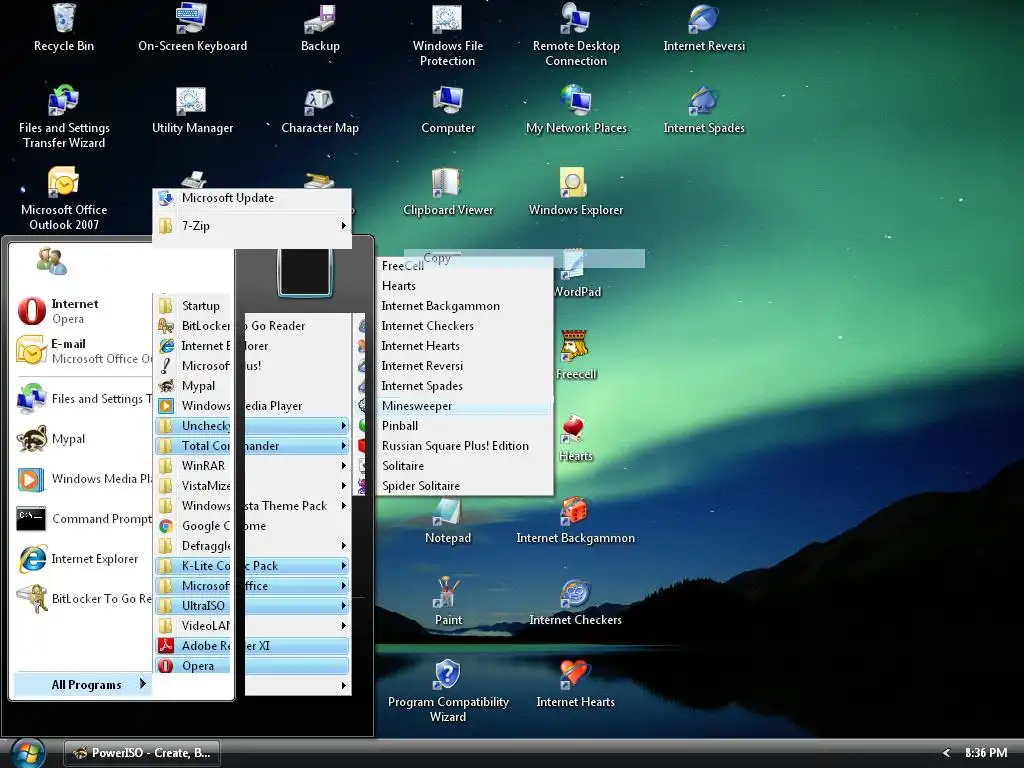Expand the UltraISO submenu arrow
The width and height of the screenshot is (1024, 768).
click(344, 606)
